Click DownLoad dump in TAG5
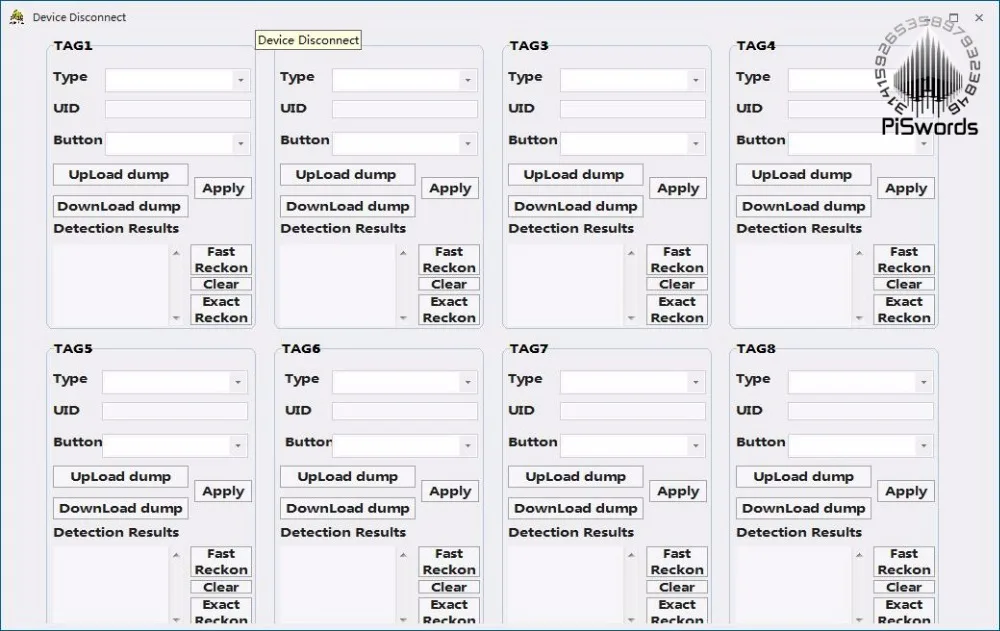 121,509
